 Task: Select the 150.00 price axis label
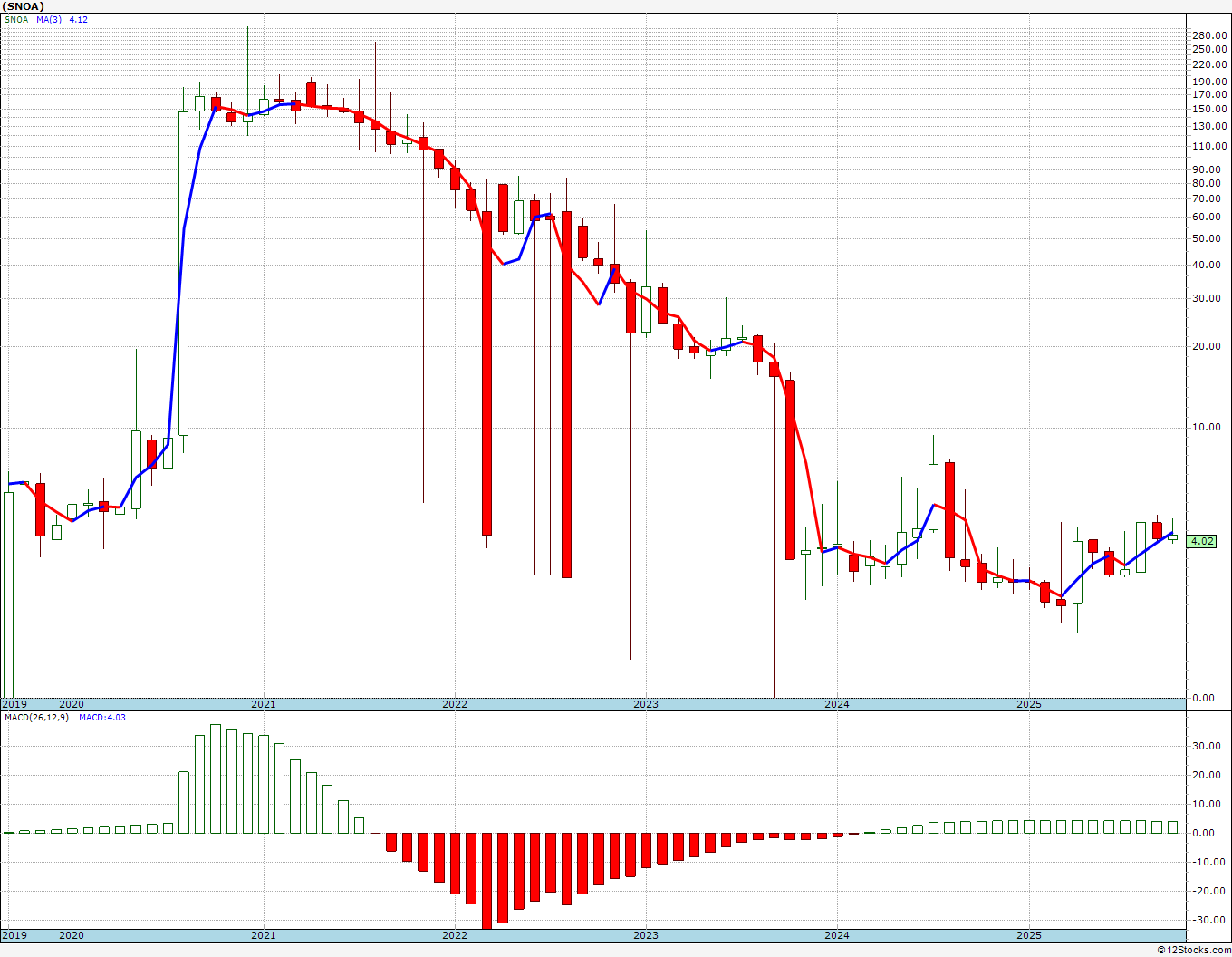coord(1210,109)
